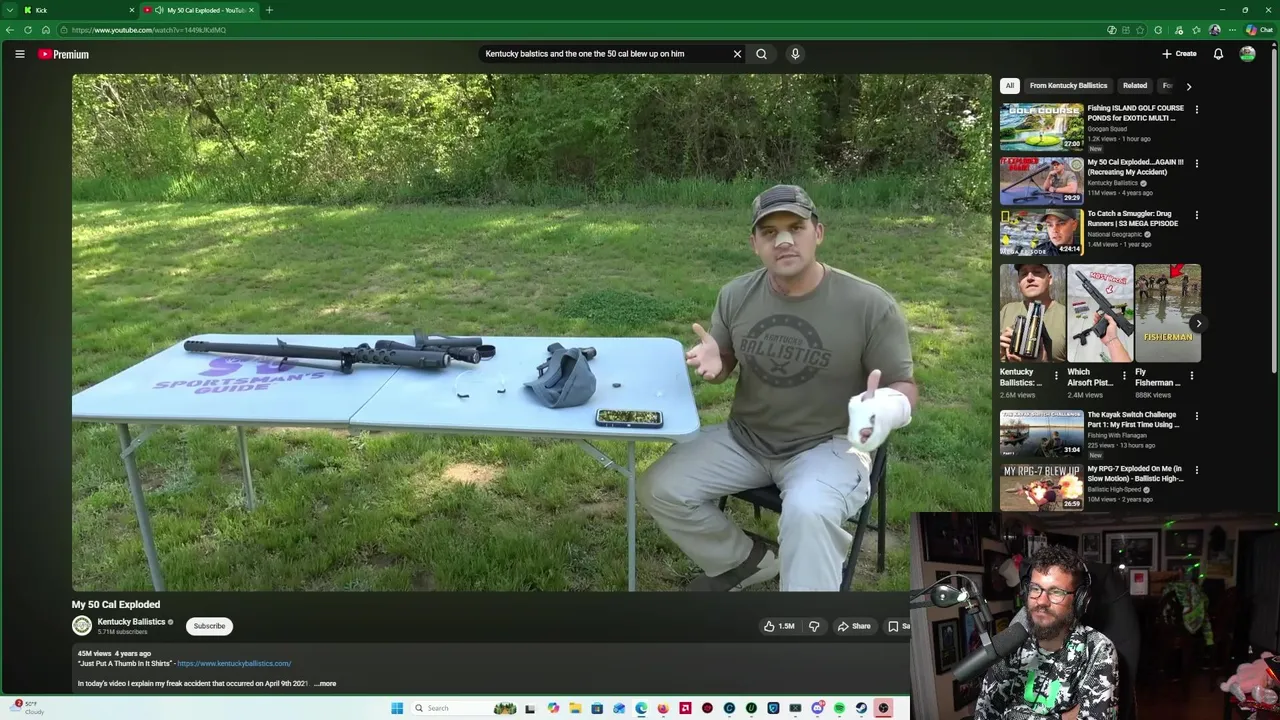Click the video player to pause
This screenshot has height=720, width=1280.
point(531,332)
